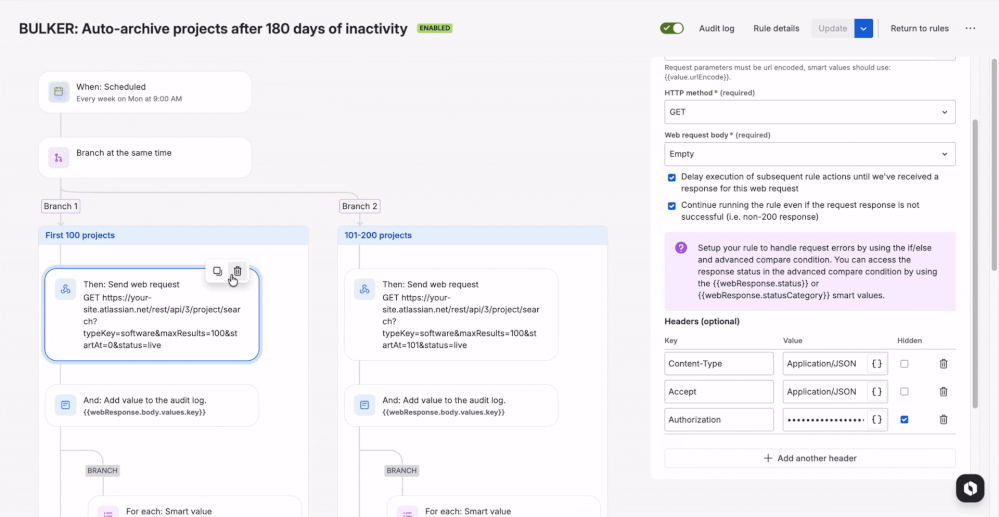
Task: Click the Branch at the same time icon
Action: 59,157
